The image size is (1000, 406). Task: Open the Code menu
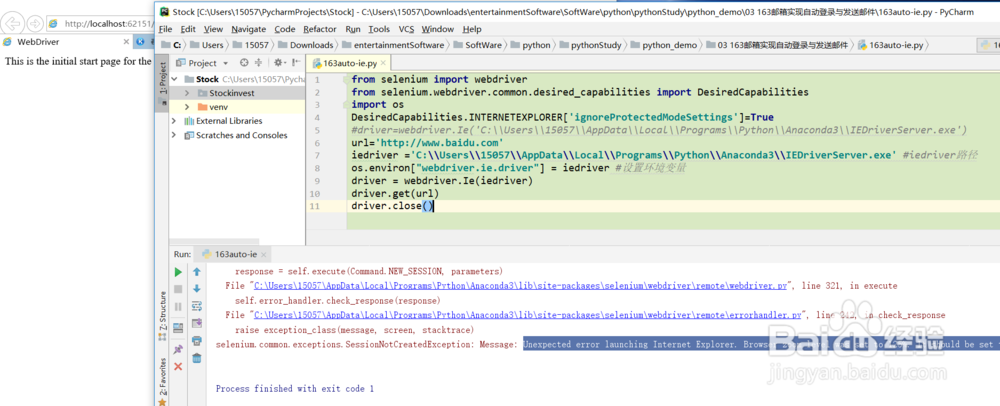(285, 29)
